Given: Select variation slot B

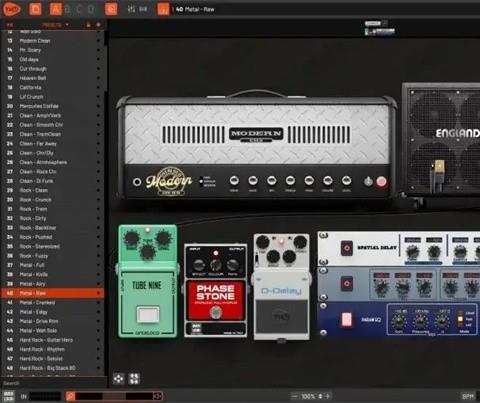Looking at the screenshot, I should coord(67,9).
